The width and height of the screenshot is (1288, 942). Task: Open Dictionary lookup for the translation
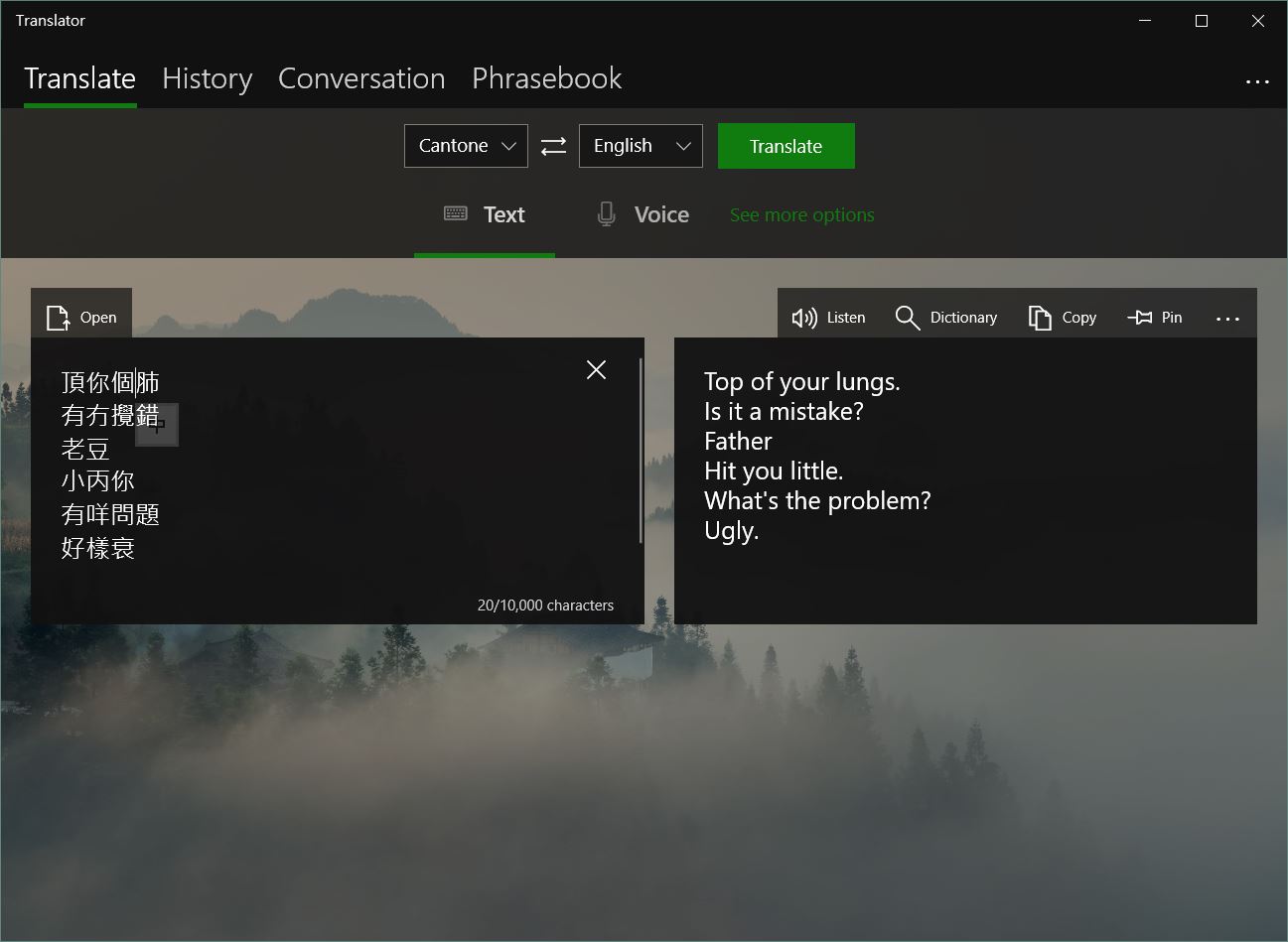tap(946, 318)
